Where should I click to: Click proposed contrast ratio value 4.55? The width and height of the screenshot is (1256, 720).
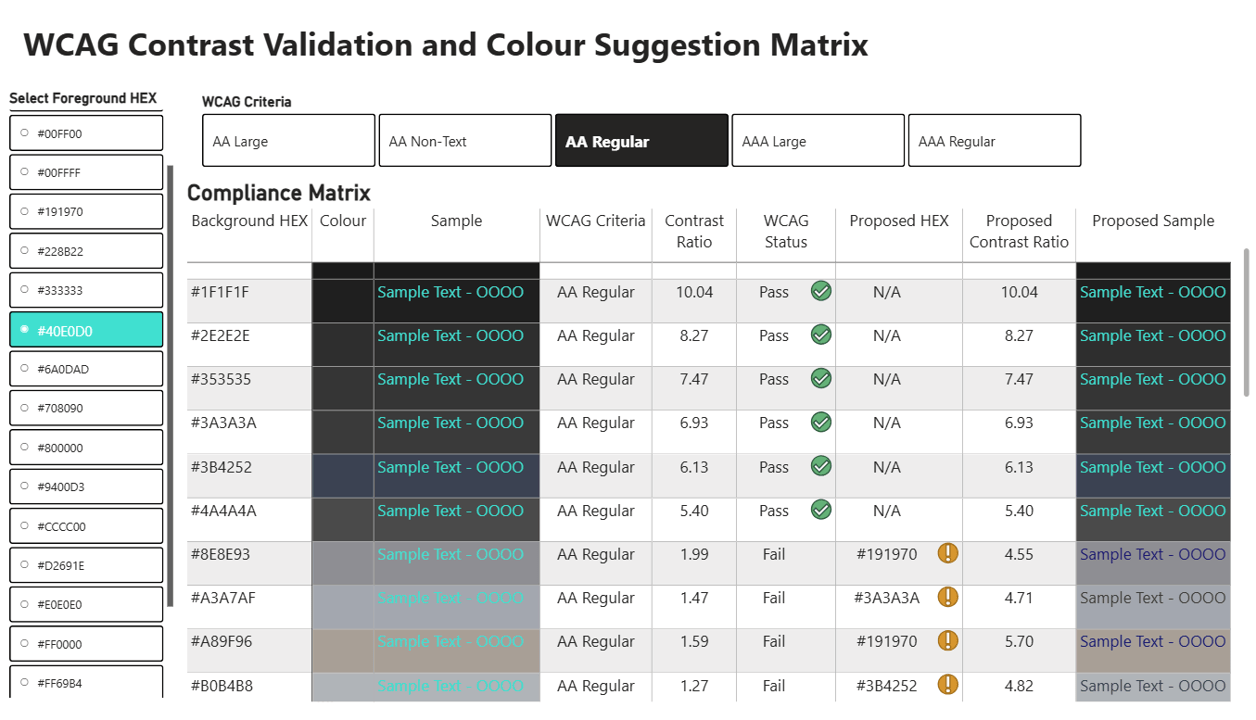(x=1019, y=554)
